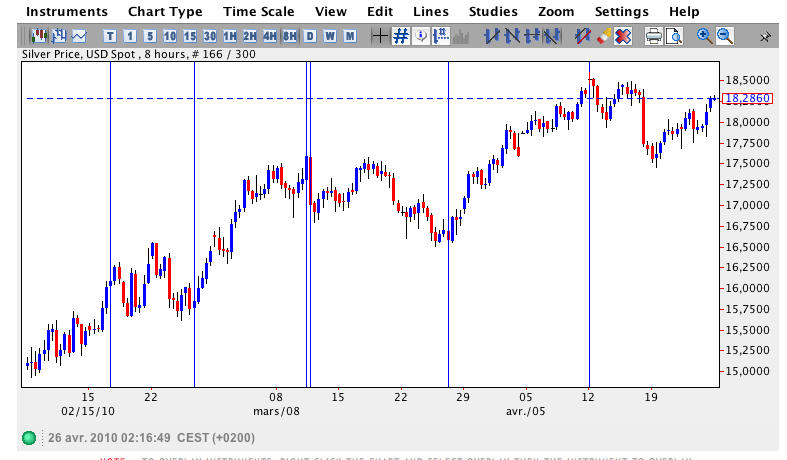Screen dimensions: 787x460
Task: Open the Instruments menu
Action: (x=66, y=12)
